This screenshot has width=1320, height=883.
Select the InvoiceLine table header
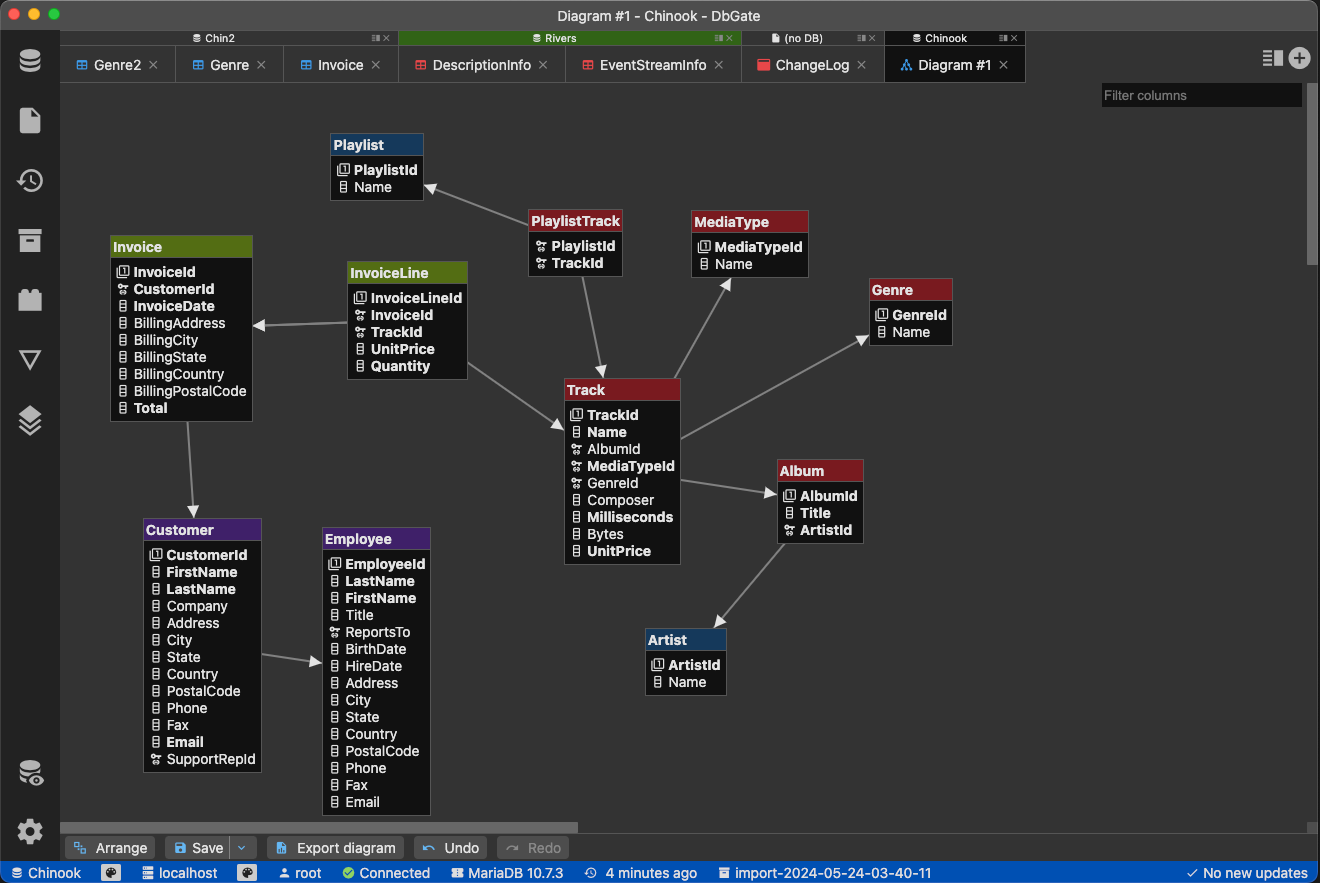[407, 273]
